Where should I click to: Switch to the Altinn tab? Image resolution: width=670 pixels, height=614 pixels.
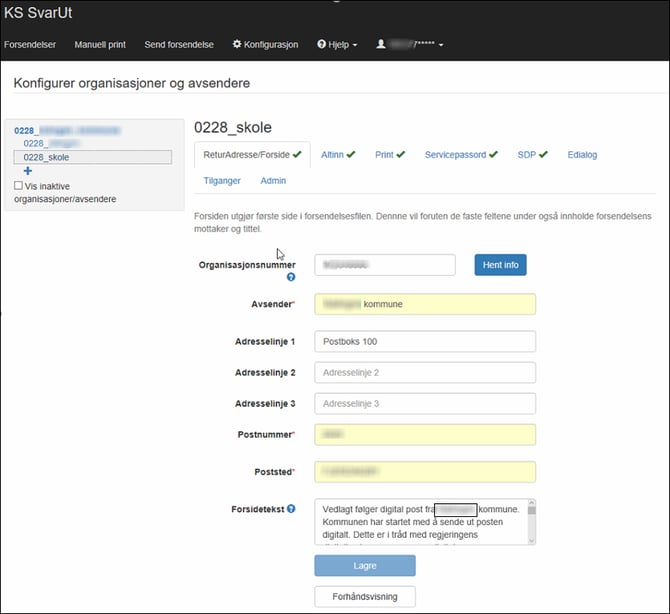pos(337,155)
